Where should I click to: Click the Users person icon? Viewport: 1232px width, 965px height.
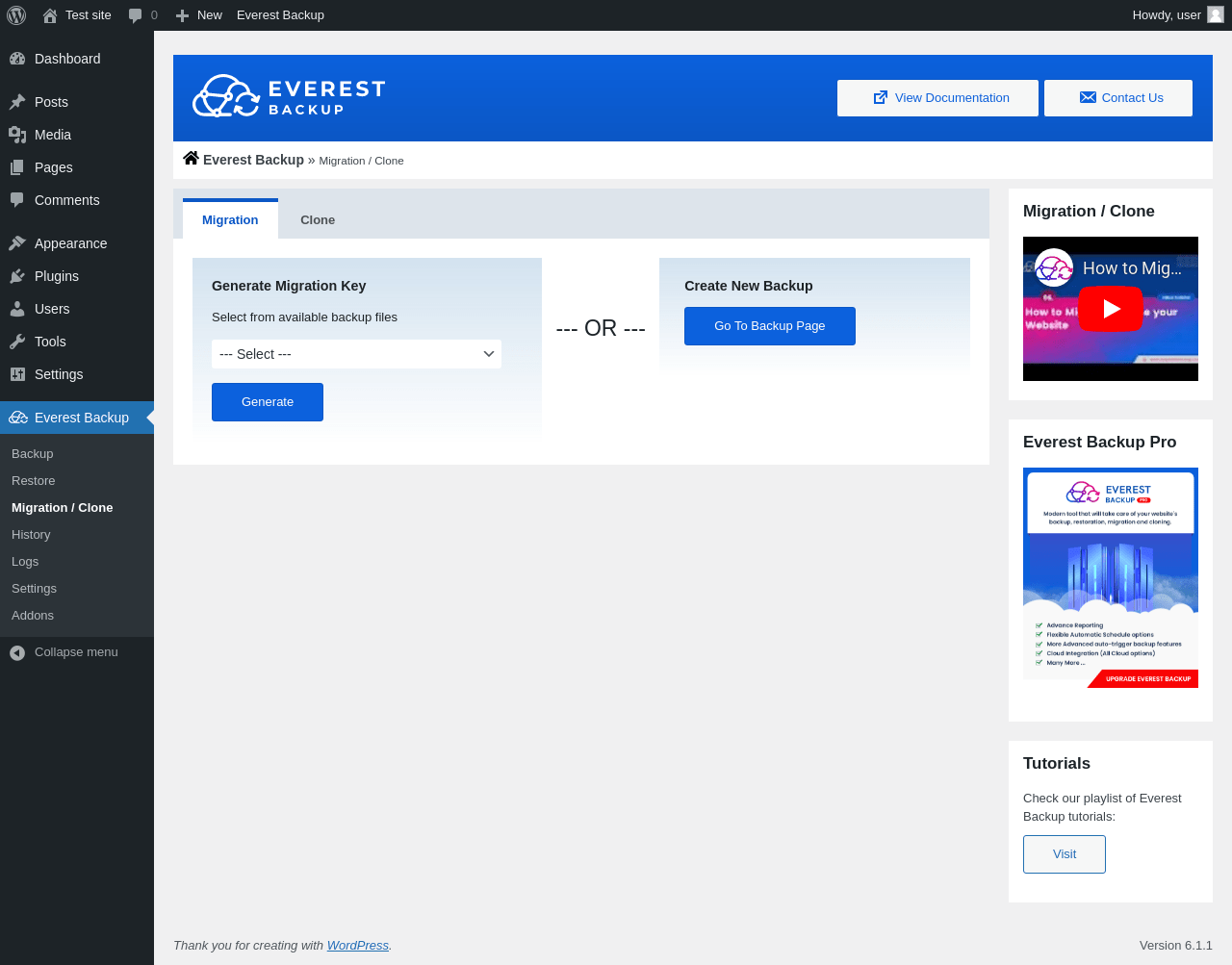point(17,309)
